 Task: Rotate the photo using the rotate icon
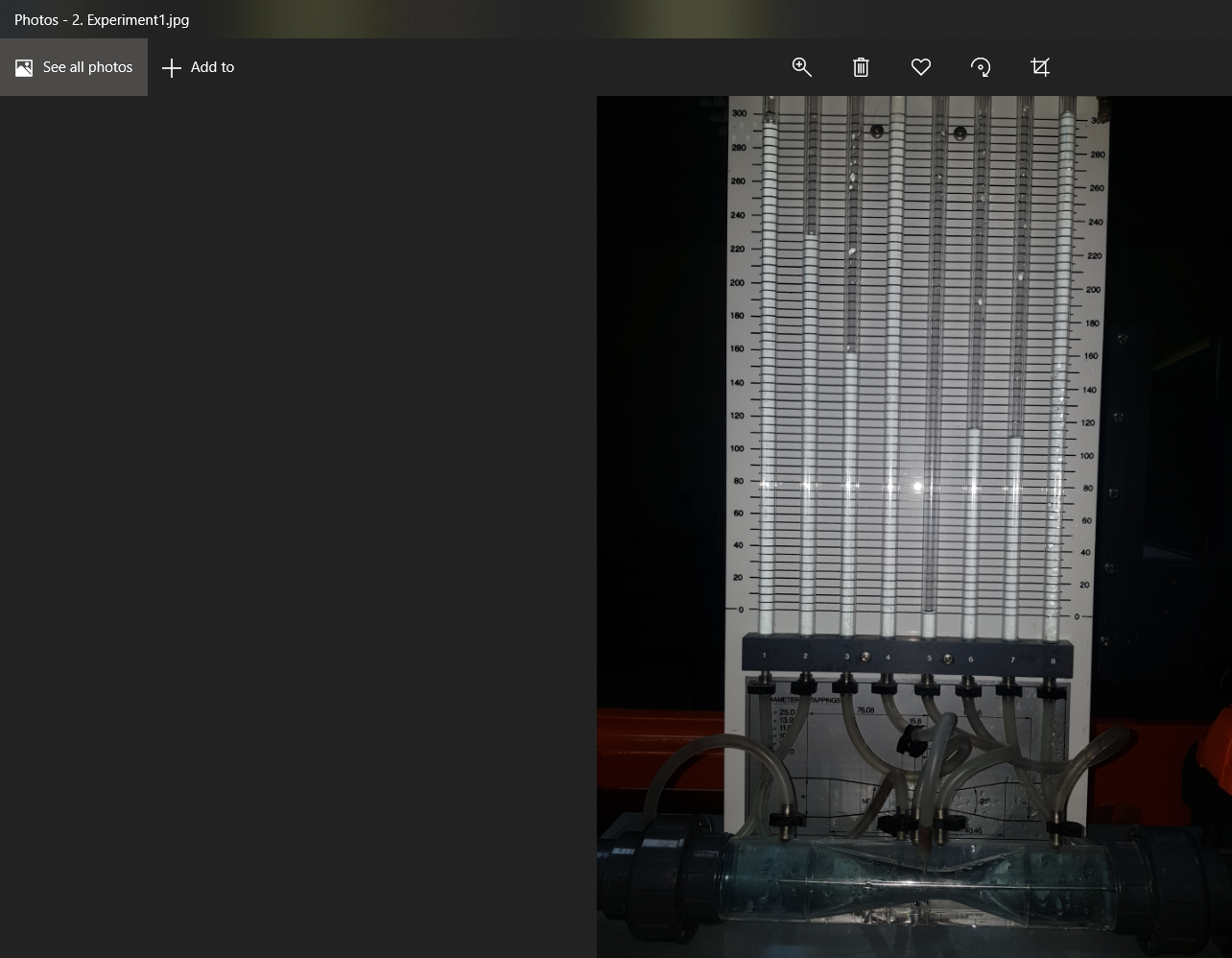pyautogui.click(x=981, y=67)
